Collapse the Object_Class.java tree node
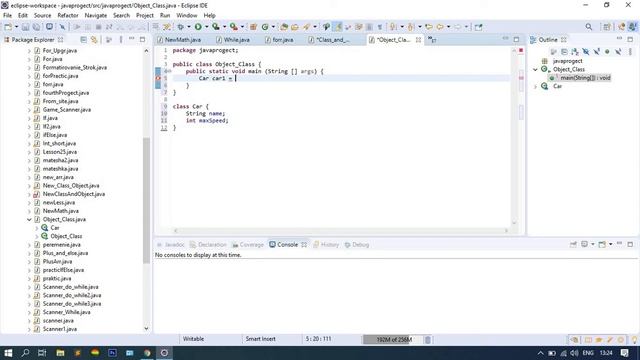 coord(29,220)
